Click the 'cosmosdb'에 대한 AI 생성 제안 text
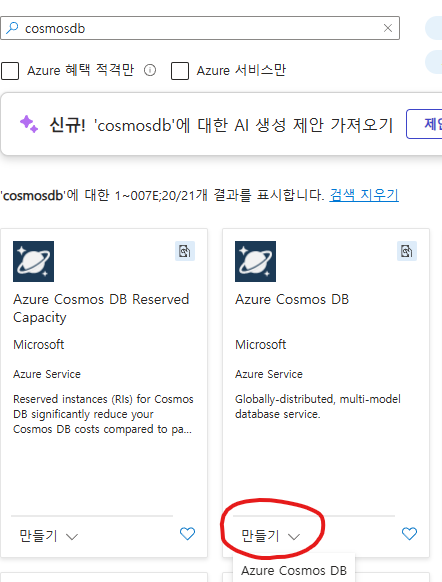The width and height of the screenshot is (442, 582). (x=243, y=125)
